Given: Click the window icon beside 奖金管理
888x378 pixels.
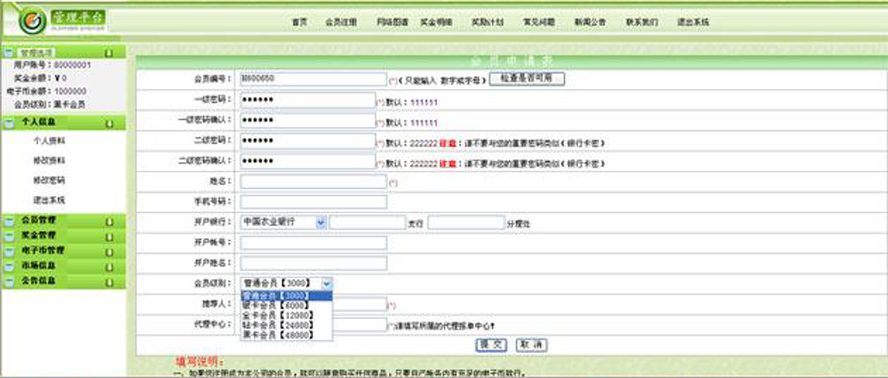Looking at the screenshot, I should pyautogui.click(x=8, y=236).
